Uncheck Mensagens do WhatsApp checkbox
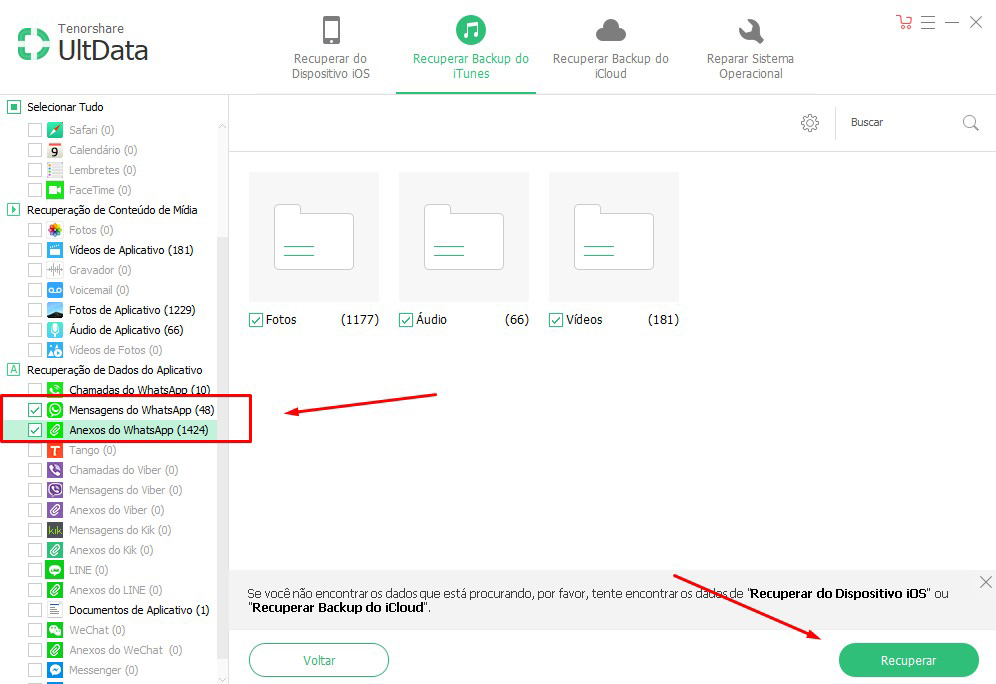 pos(35,410)
